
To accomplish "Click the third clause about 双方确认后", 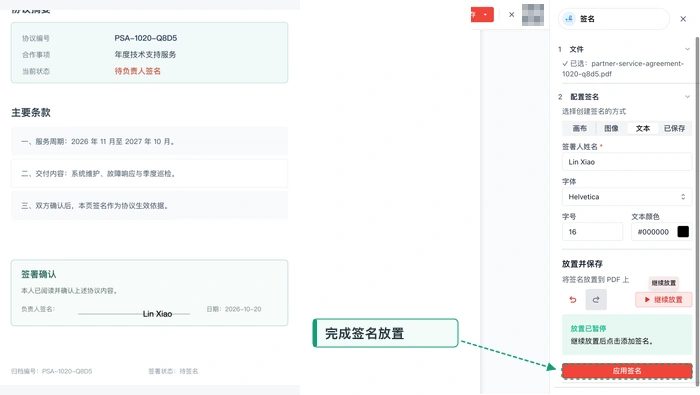I will (x=149, y=206).
